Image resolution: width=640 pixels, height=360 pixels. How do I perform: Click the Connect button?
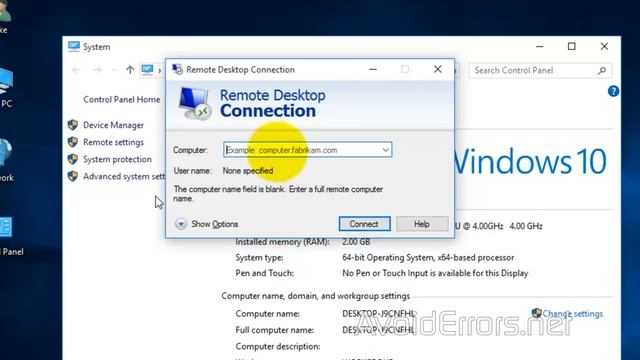[x=364, y=224]
